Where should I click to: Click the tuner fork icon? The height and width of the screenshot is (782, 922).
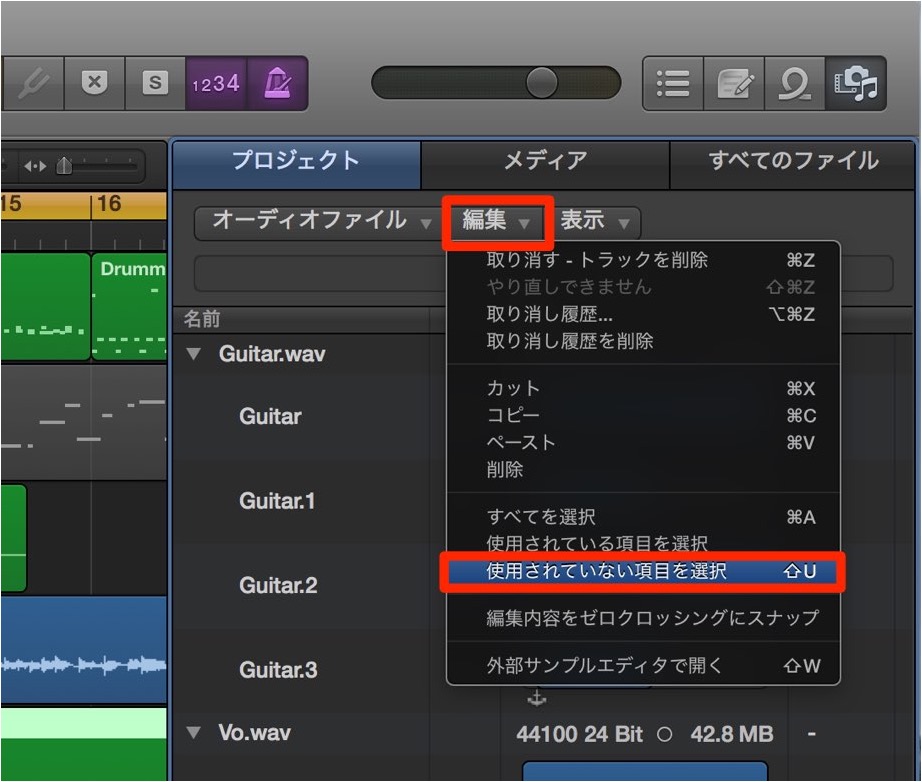[33, 83]
